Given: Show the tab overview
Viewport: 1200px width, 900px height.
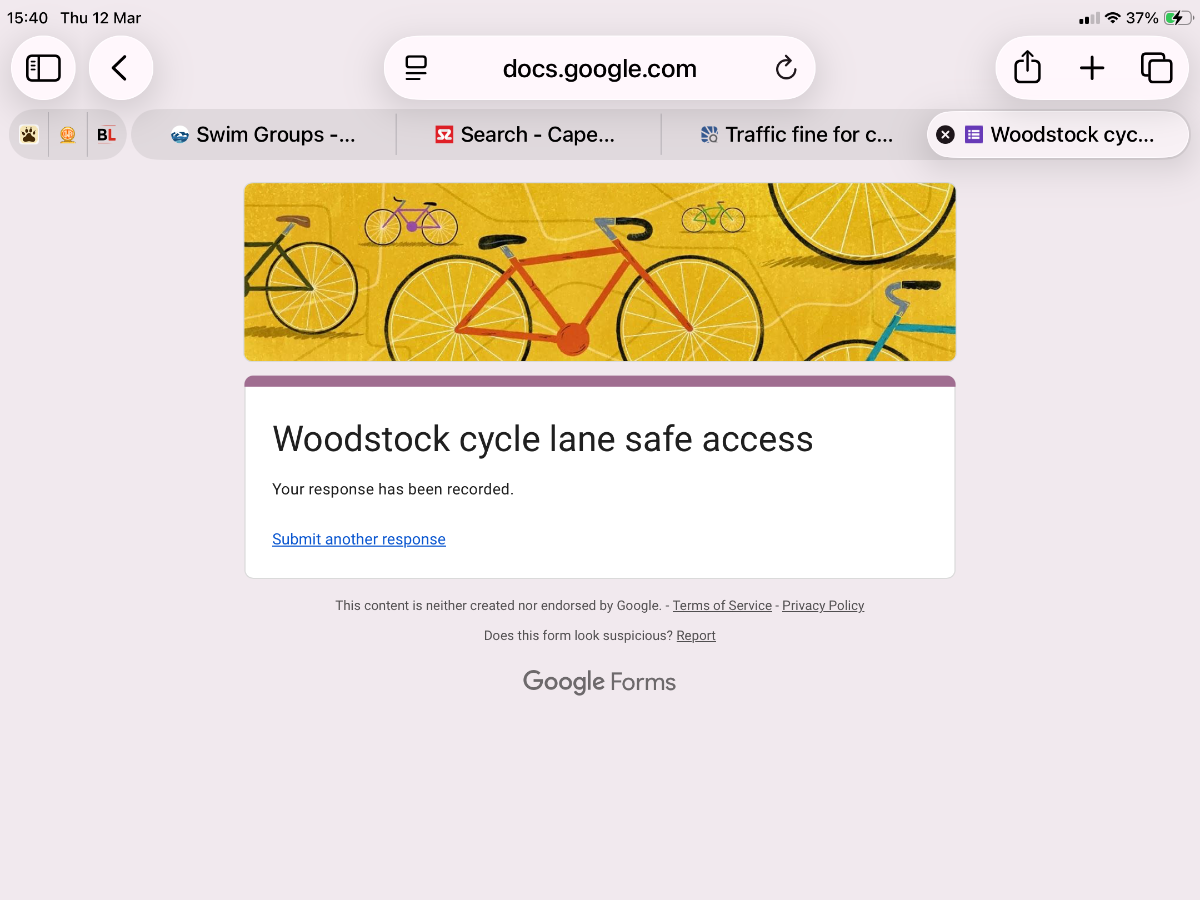Looking at the screenshot, I should (1156, 68).
